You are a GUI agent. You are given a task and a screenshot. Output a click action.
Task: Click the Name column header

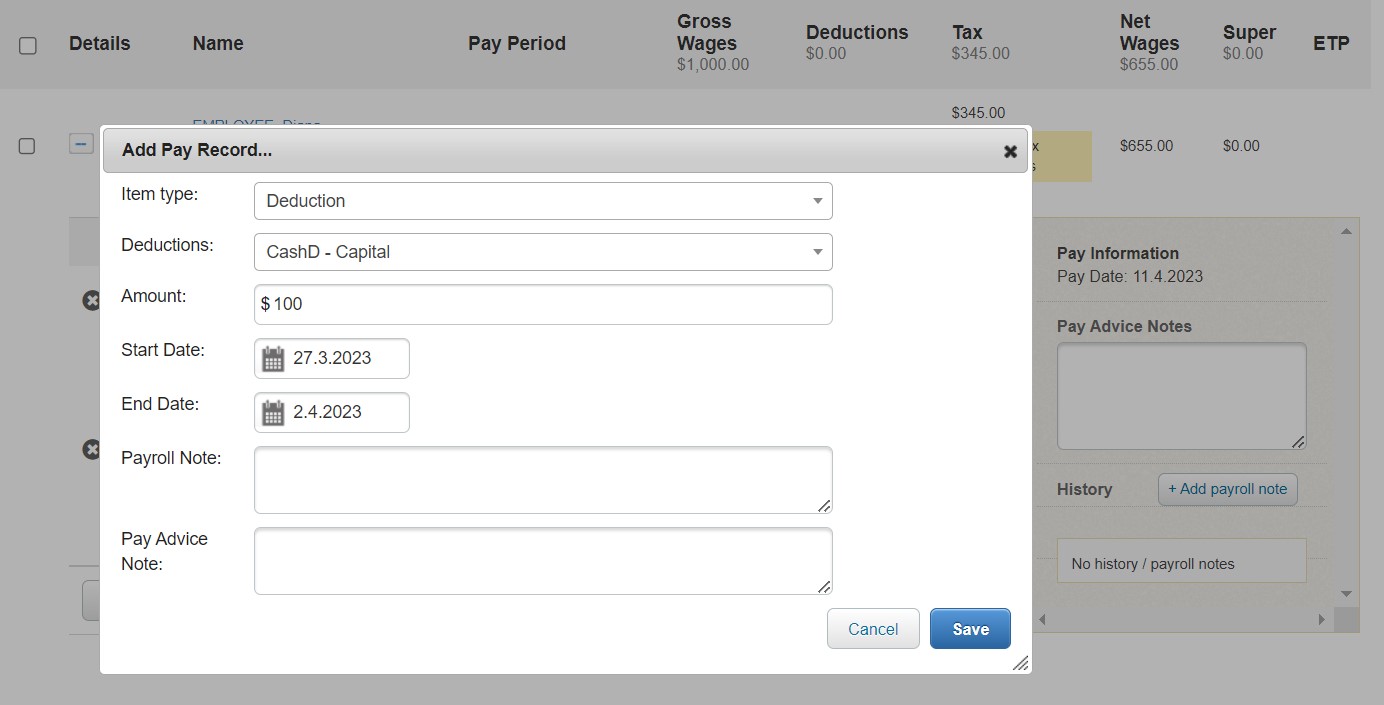[x=218, y=43]
